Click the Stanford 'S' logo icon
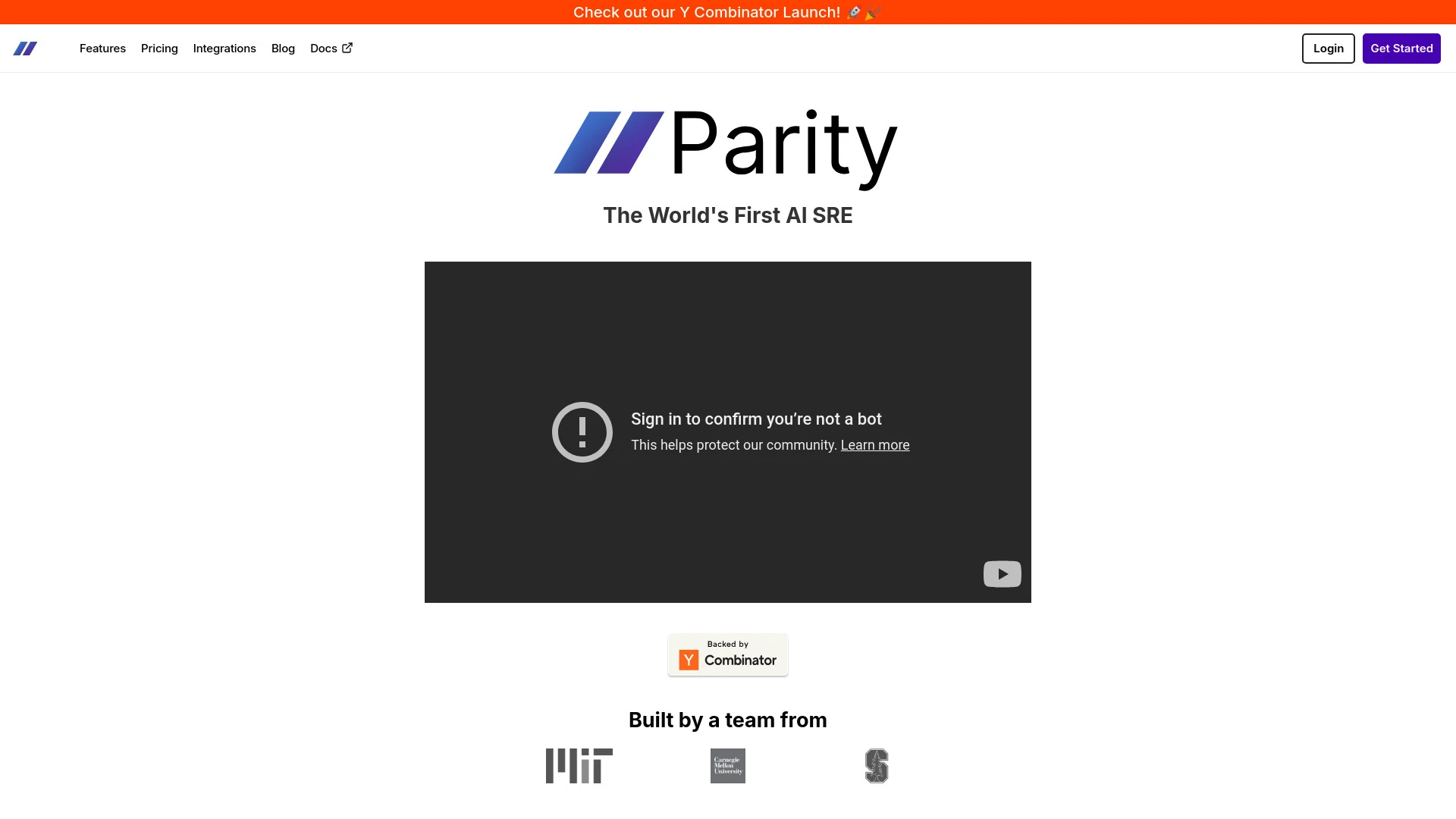 click(x=876, y=766)
